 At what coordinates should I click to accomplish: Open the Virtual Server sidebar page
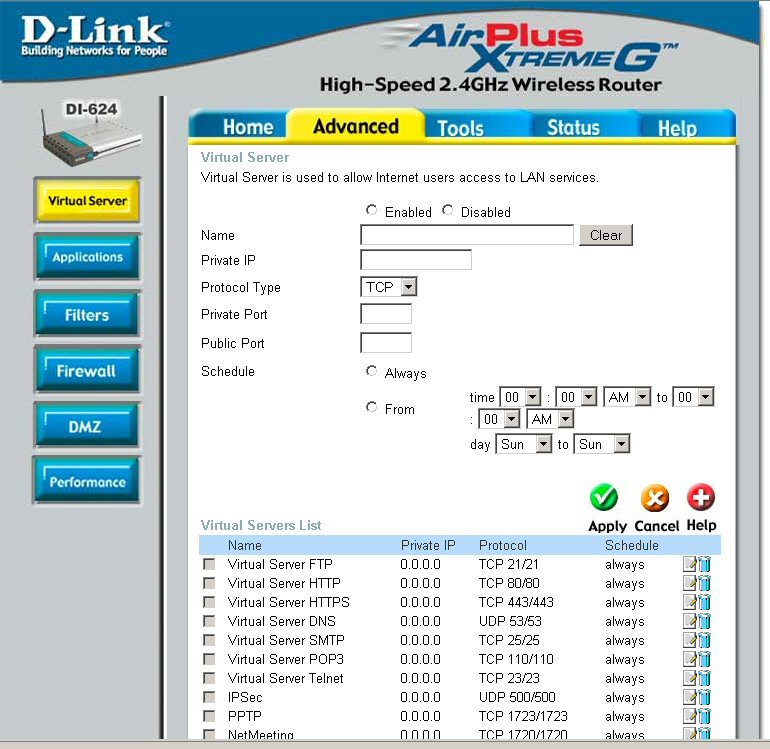(87, 200)
